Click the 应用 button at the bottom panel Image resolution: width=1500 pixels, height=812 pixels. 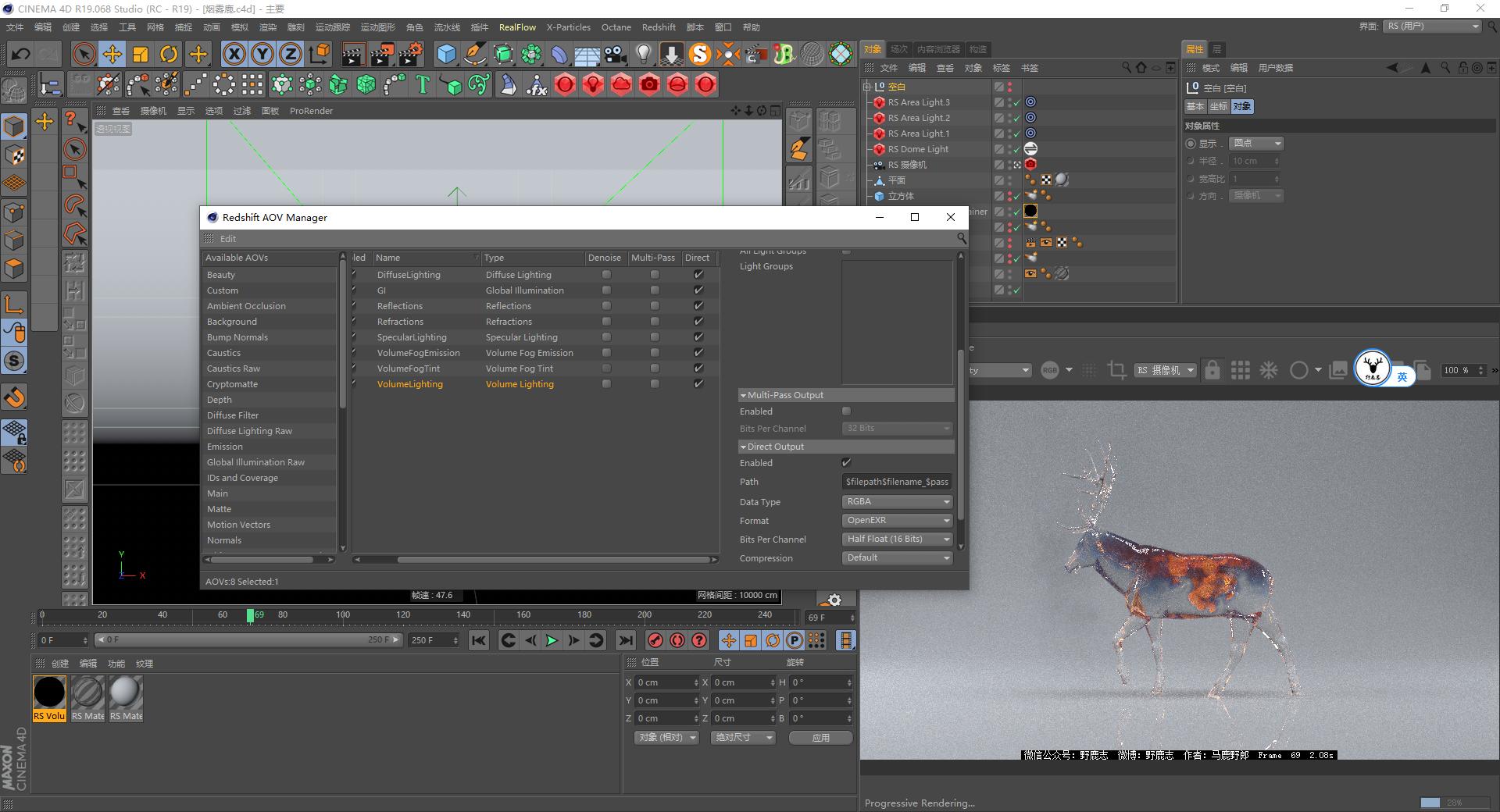(x=820, y=737)
